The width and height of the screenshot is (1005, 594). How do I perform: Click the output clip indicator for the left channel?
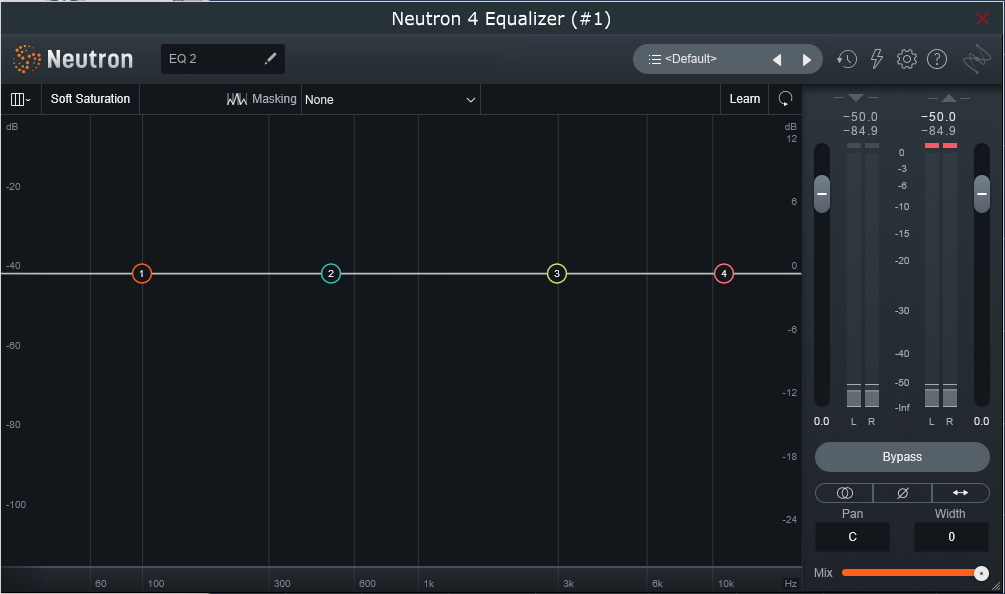(932, 145)
